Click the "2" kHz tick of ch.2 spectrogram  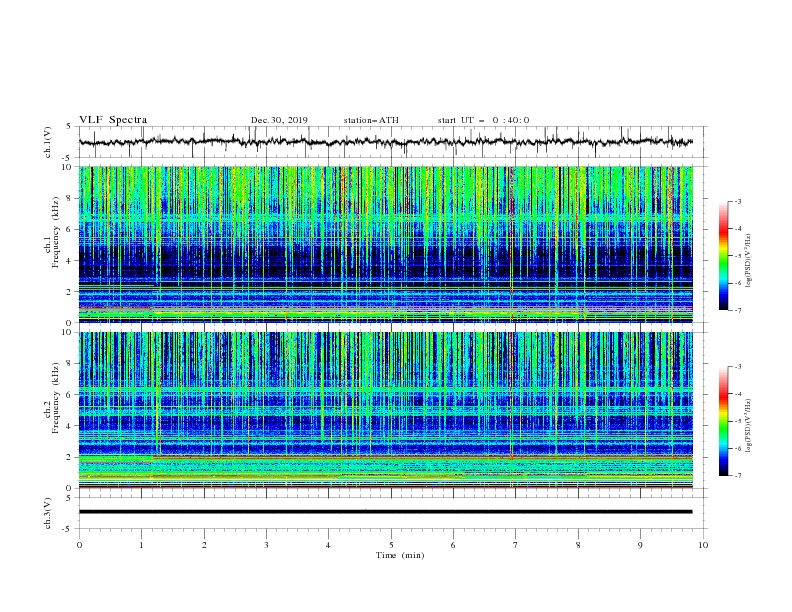point(69,457)
